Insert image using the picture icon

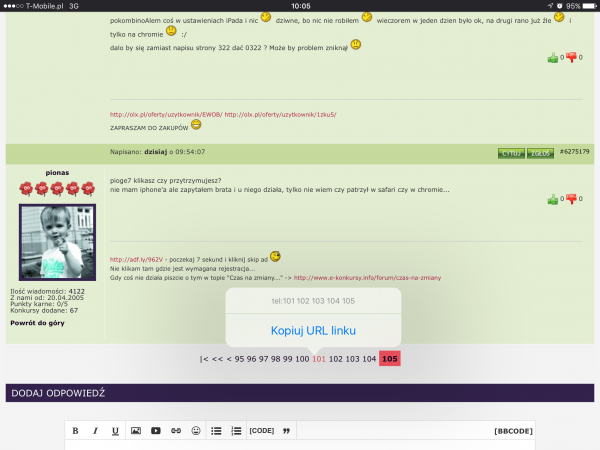[x=136, y=431]
